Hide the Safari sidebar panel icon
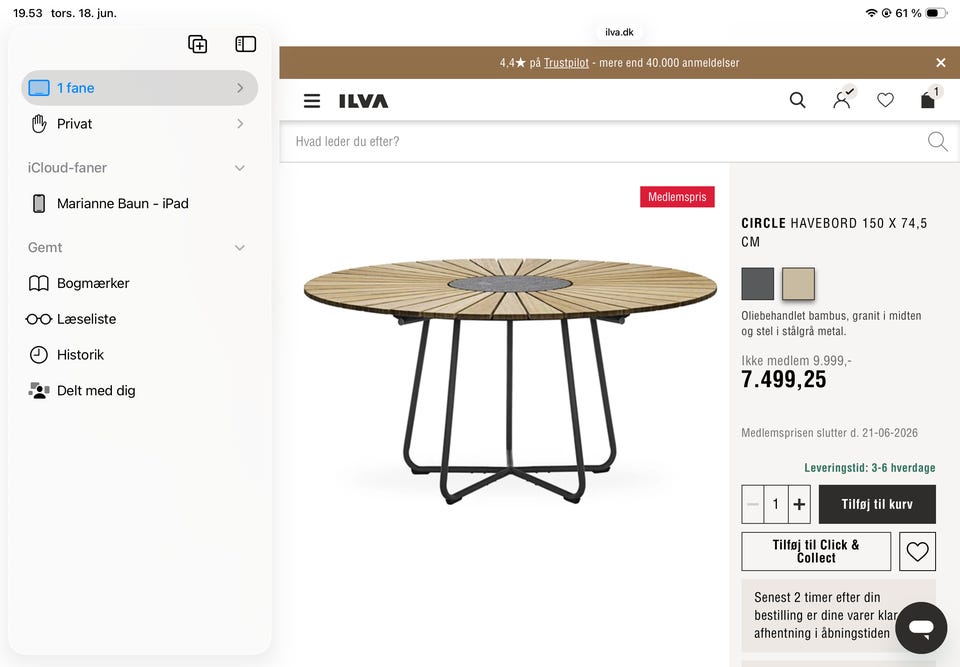 click(246, 44)
